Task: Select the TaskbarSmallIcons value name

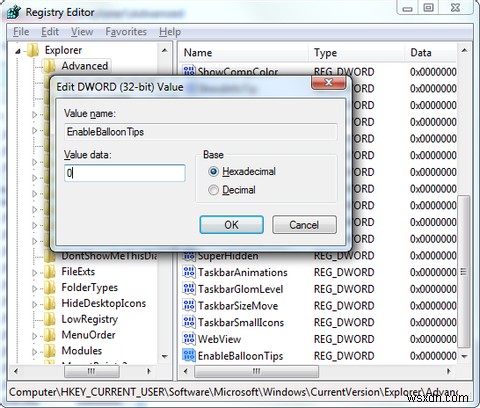Action: pyautogui.click(x=241, y=322)
